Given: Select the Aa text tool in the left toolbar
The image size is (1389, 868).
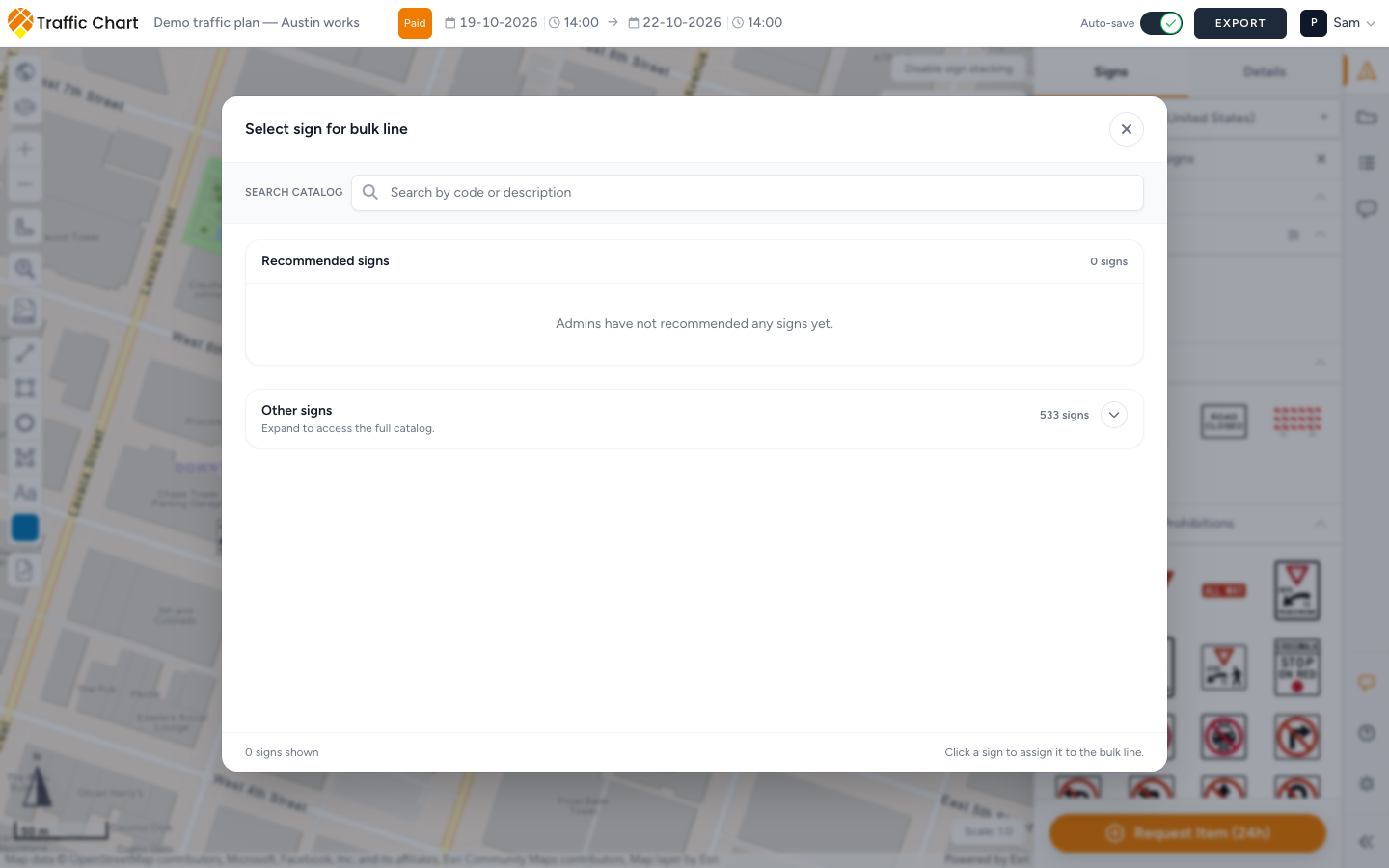Looking at the screenshot, I should pyautogui.click(x=25, y=493).
